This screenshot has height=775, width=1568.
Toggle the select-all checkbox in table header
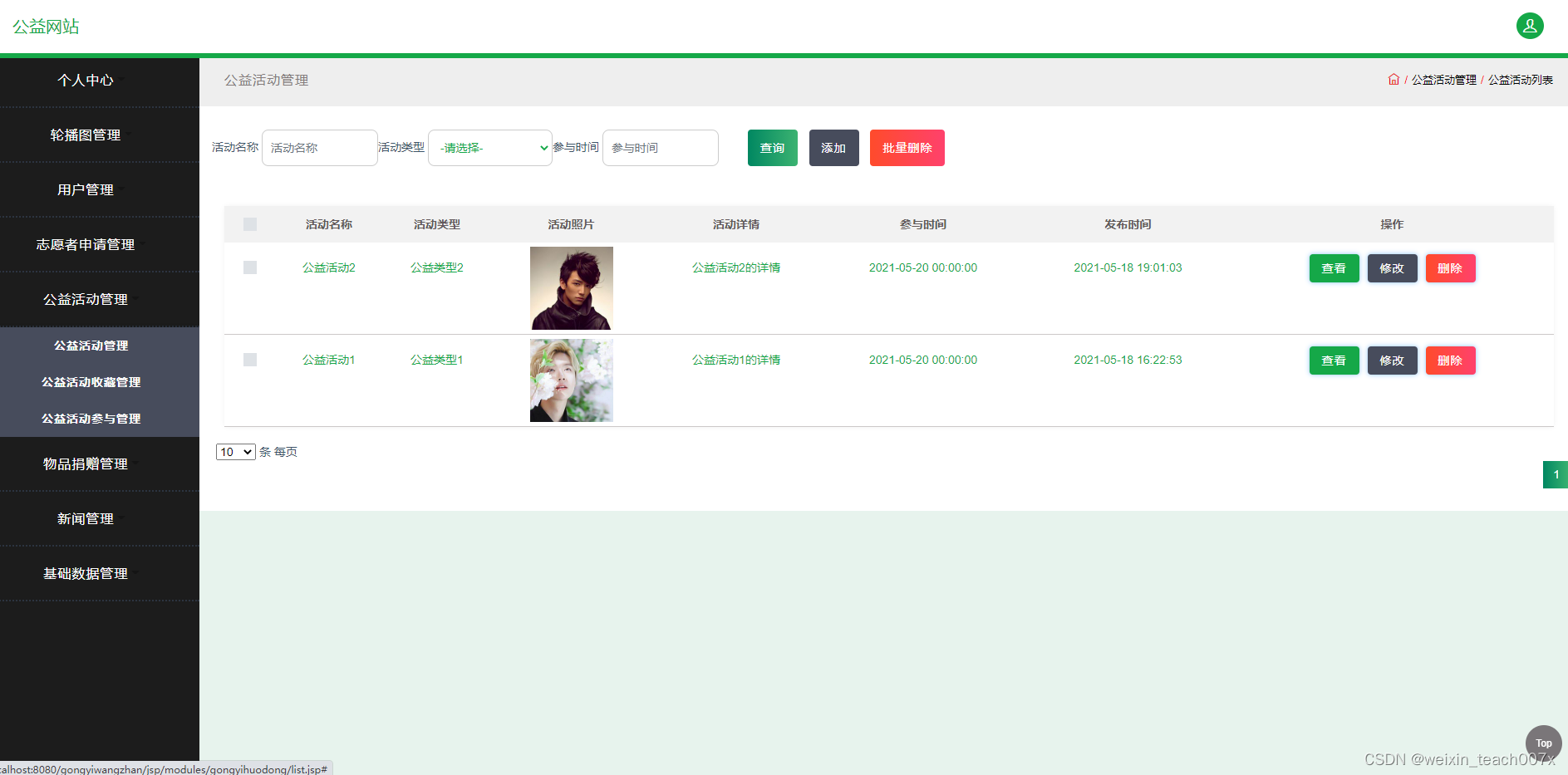click(250, 224)
